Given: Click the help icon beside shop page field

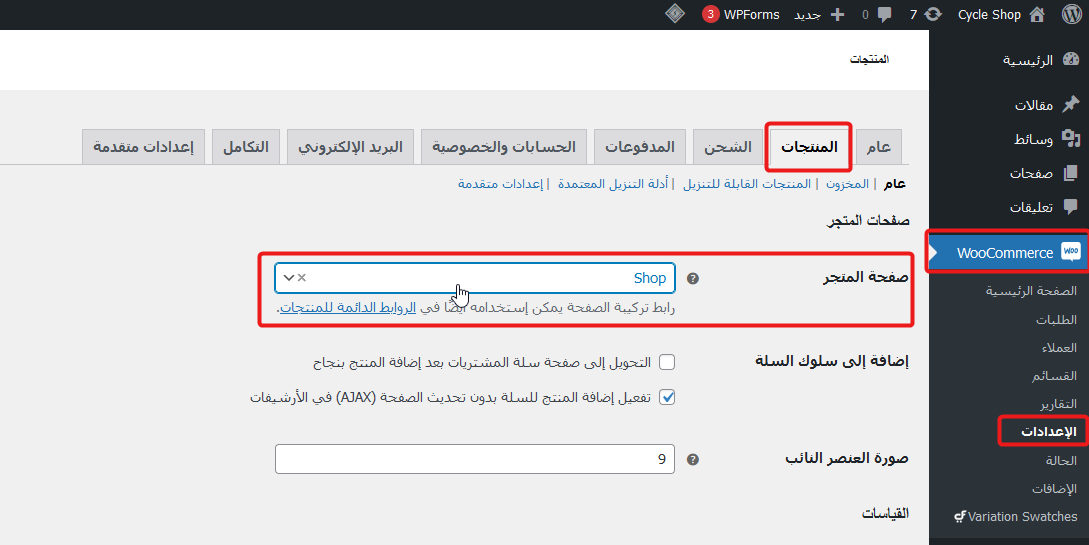Looking at the screenshot, I should click(692, 278).
